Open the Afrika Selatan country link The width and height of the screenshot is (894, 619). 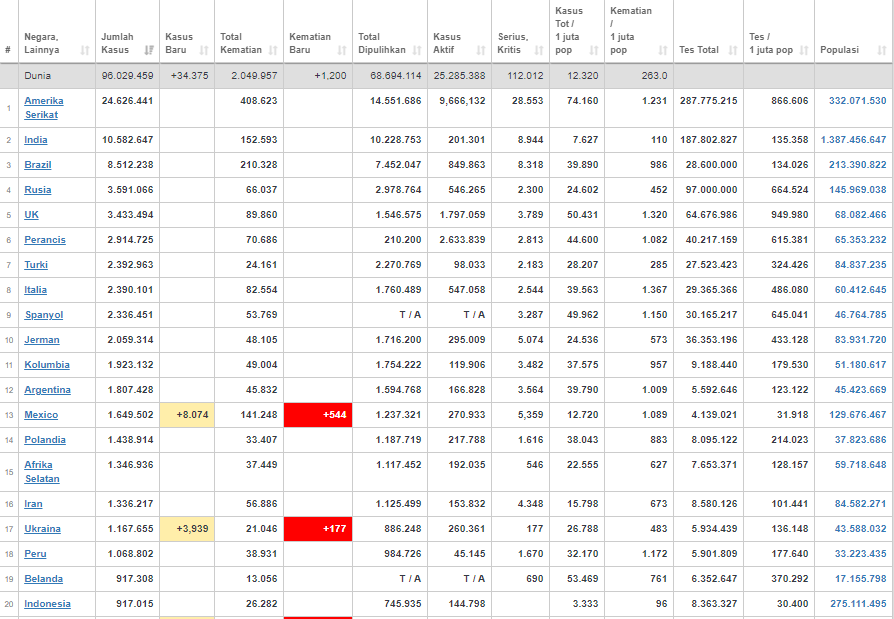[x=42, y=472]
